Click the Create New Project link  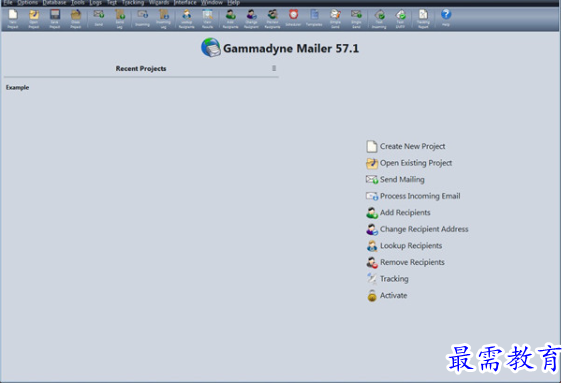406,146
